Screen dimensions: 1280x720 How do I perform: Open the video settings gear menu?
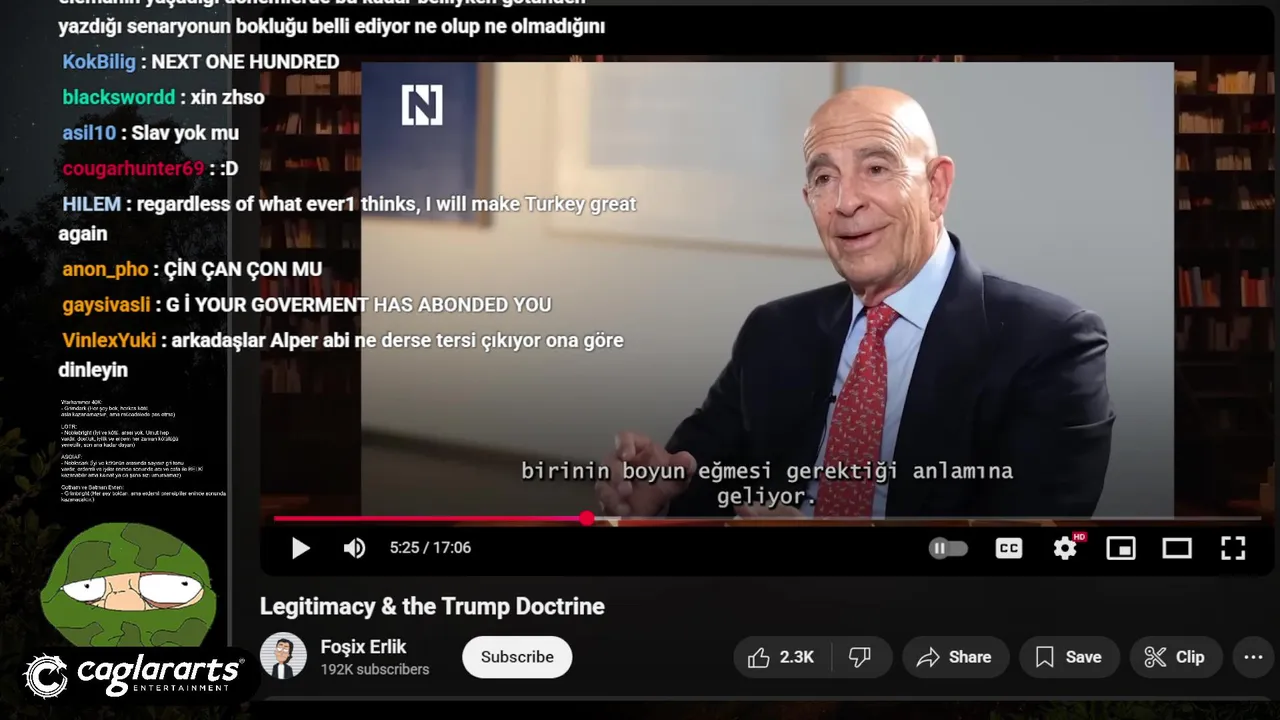click(1066, 547)
